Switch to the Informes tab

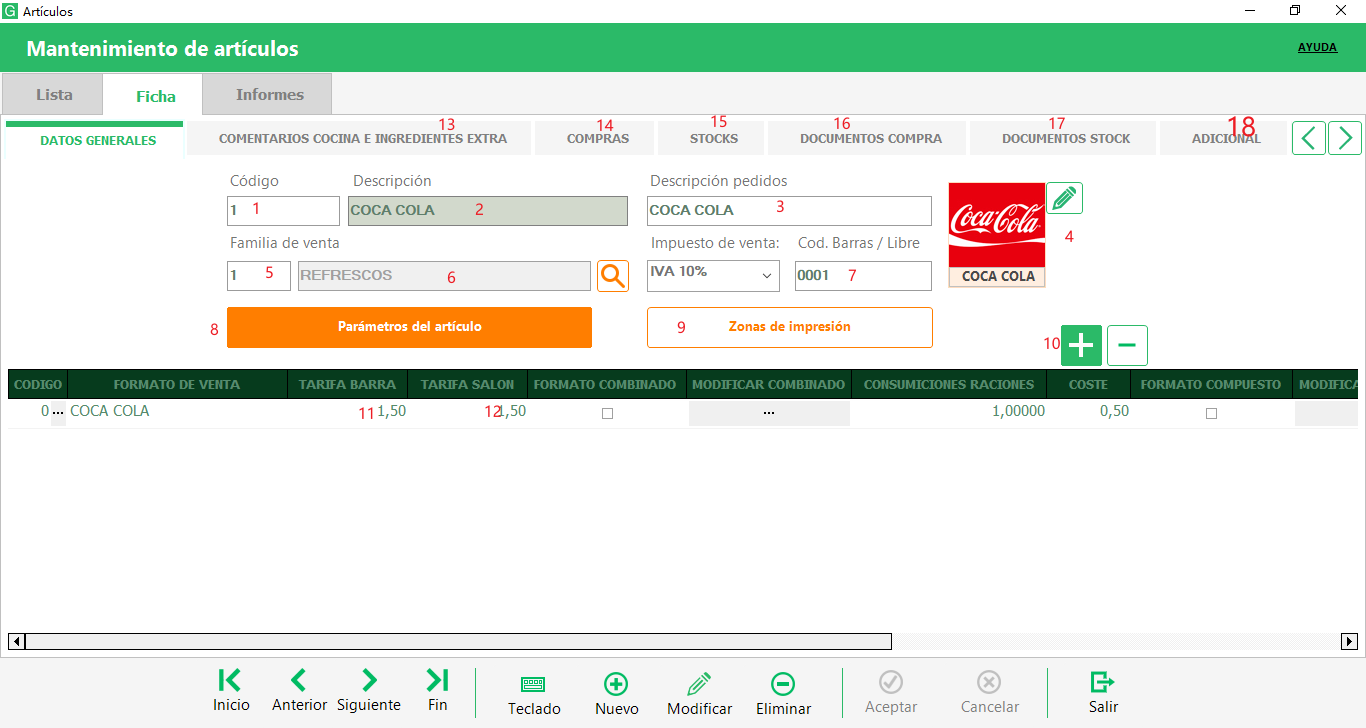click(269, 95)
